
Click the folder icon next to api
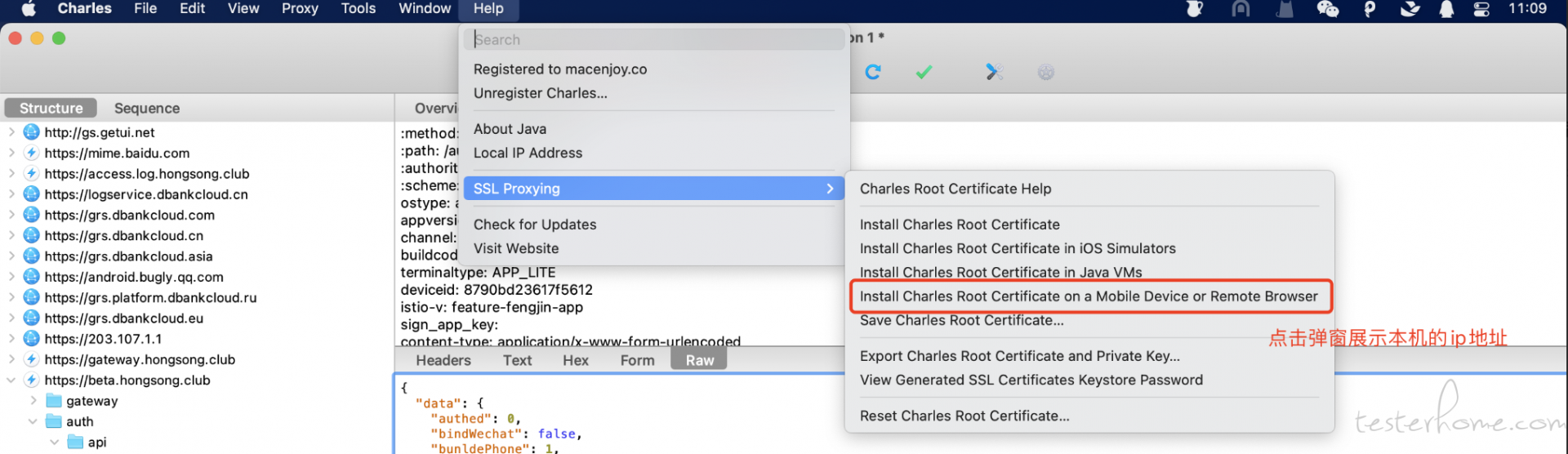75,442
